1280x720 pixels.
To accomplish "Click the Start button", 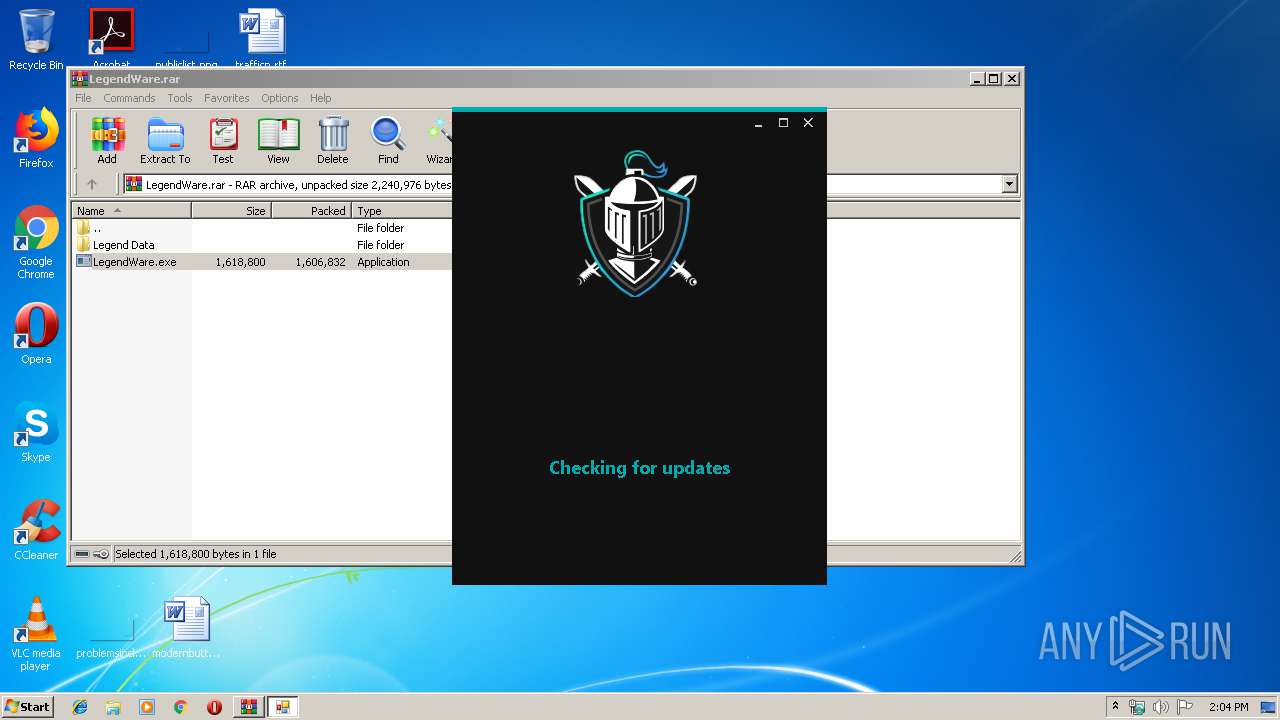I will (x=27, y=707).
